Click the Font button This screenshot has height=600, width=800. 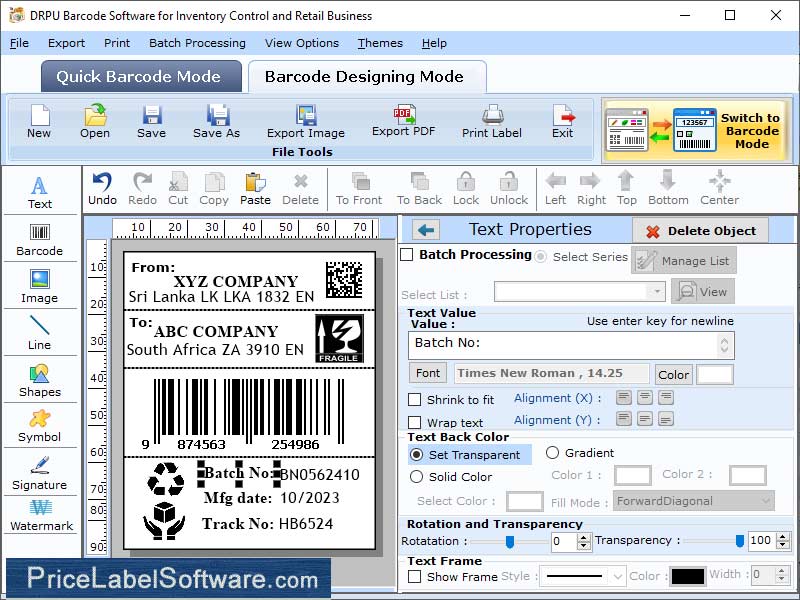(428, 373)
